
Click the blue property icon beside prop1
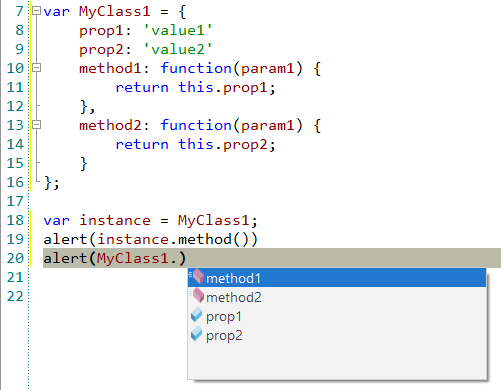pyautogui.click(x=197, y=315)
